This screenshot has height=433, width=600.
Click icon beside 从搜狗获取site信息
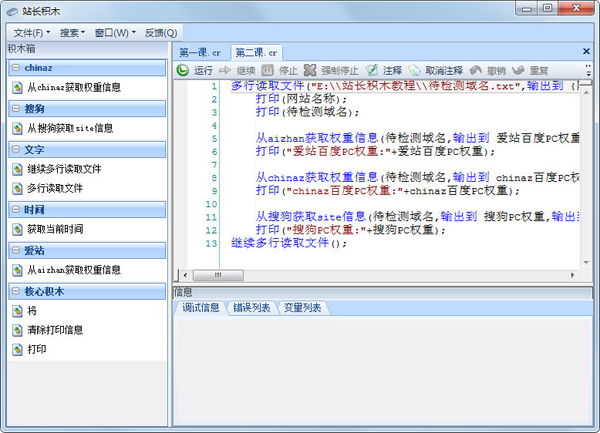[x=17, y=129]
